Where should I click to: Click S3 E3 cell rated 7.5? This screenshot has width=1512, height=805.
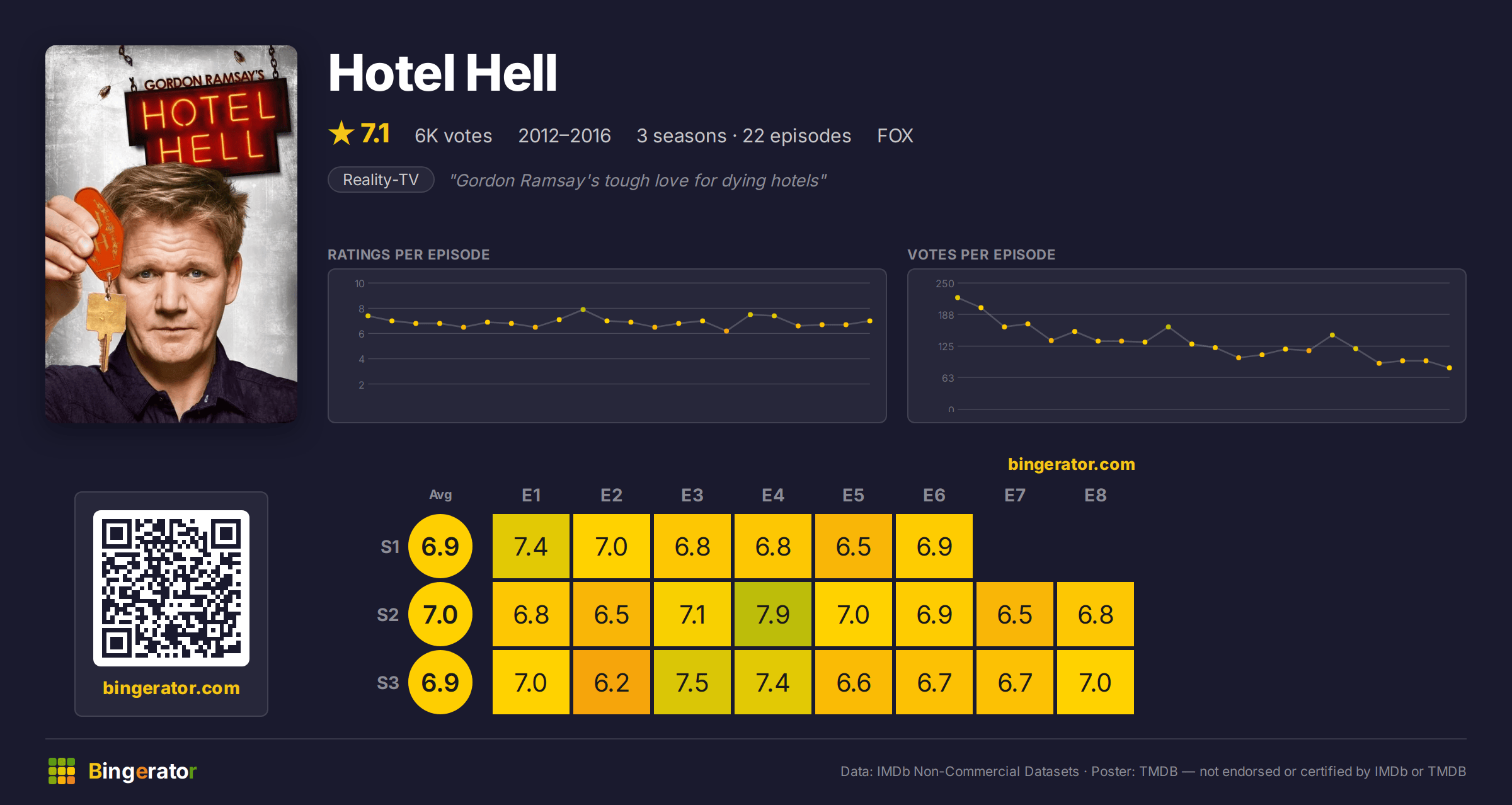pyautogui.click(x=692, y=682)
